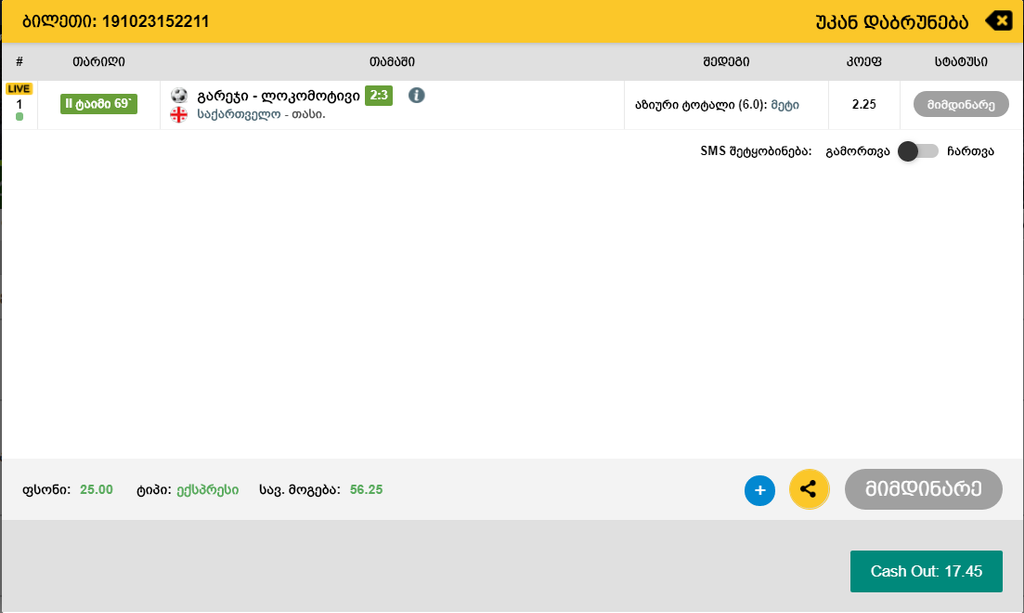This screenshot has height=613, width=1024.
Task: Click the შედეგი column header
Action: tap(726, 61)
